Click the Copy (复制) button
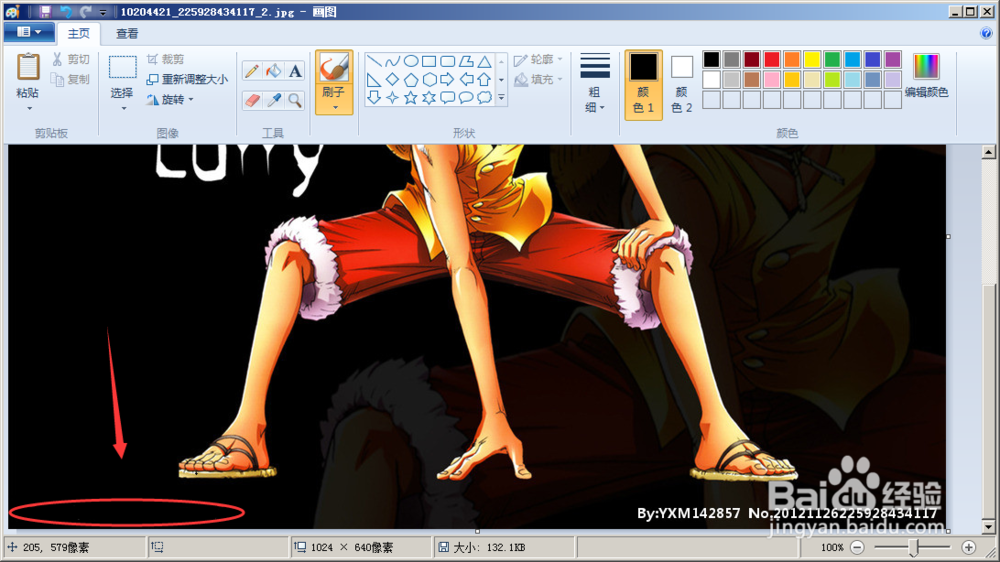Image resolution: width=1000 pixels, height=562 pixels. click(71, 79)
